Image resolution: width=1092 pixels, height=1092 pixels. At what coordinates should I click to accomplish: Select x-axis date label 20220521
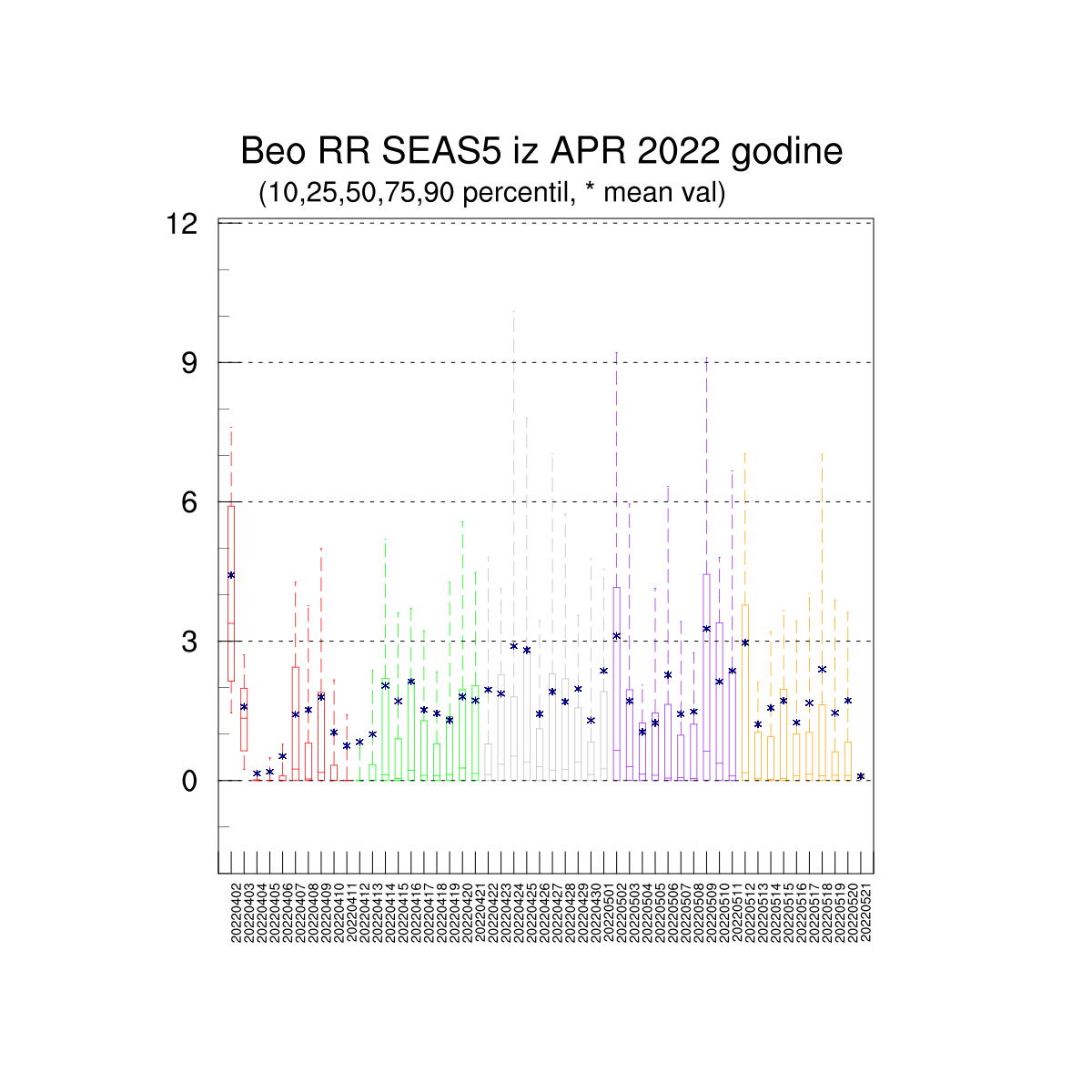[x=865, y=912]
